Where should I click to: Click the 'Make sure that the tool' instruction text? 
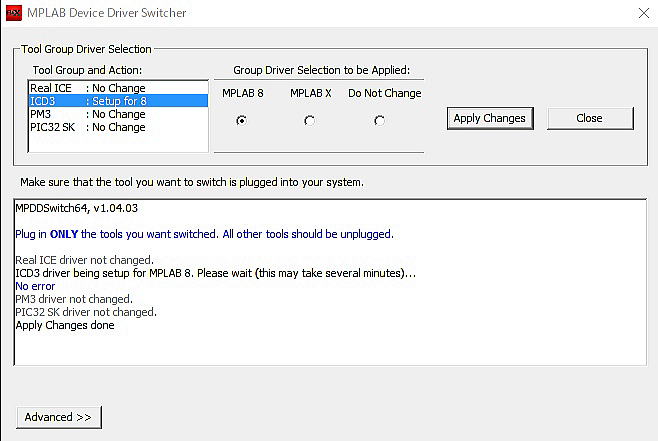192,182
